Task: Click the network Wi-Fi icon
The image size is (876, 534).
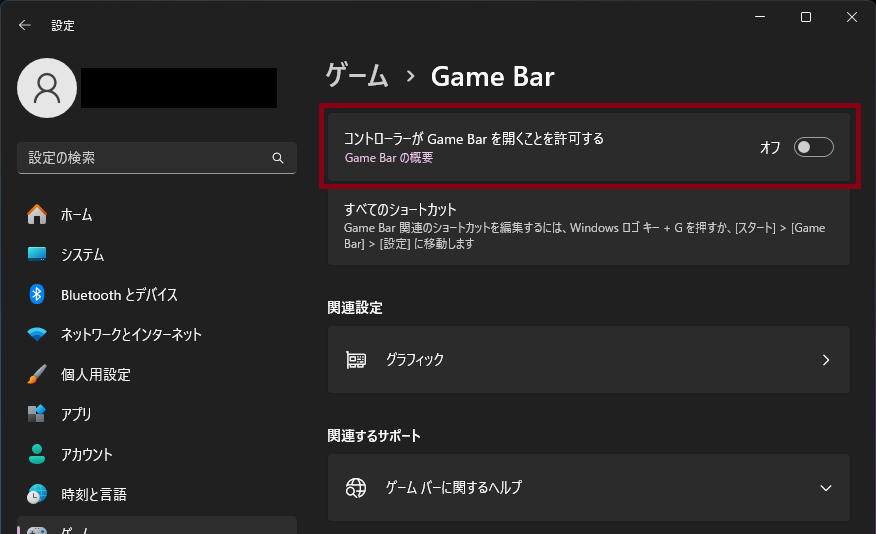Action: click(37, 334)
